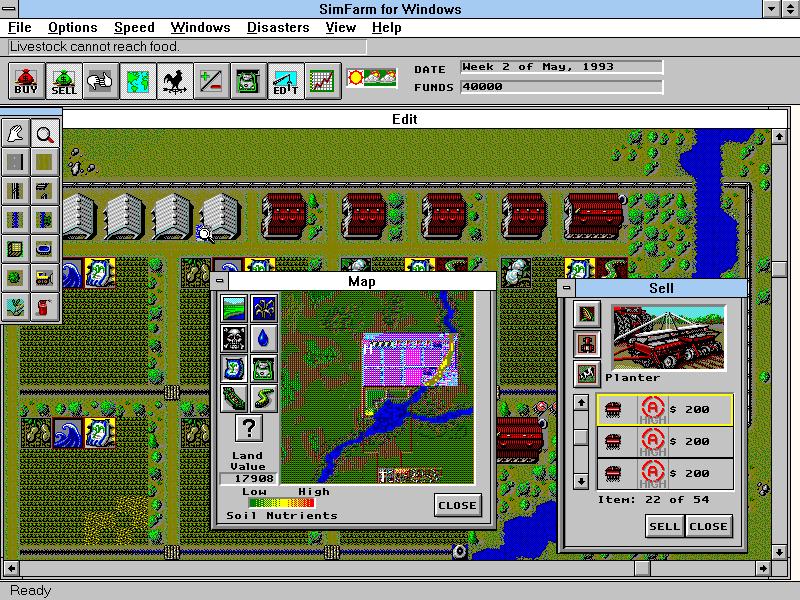800x600 pixels.
Task: Click SELL button in Sell window
Action: [x=664, y=527]
